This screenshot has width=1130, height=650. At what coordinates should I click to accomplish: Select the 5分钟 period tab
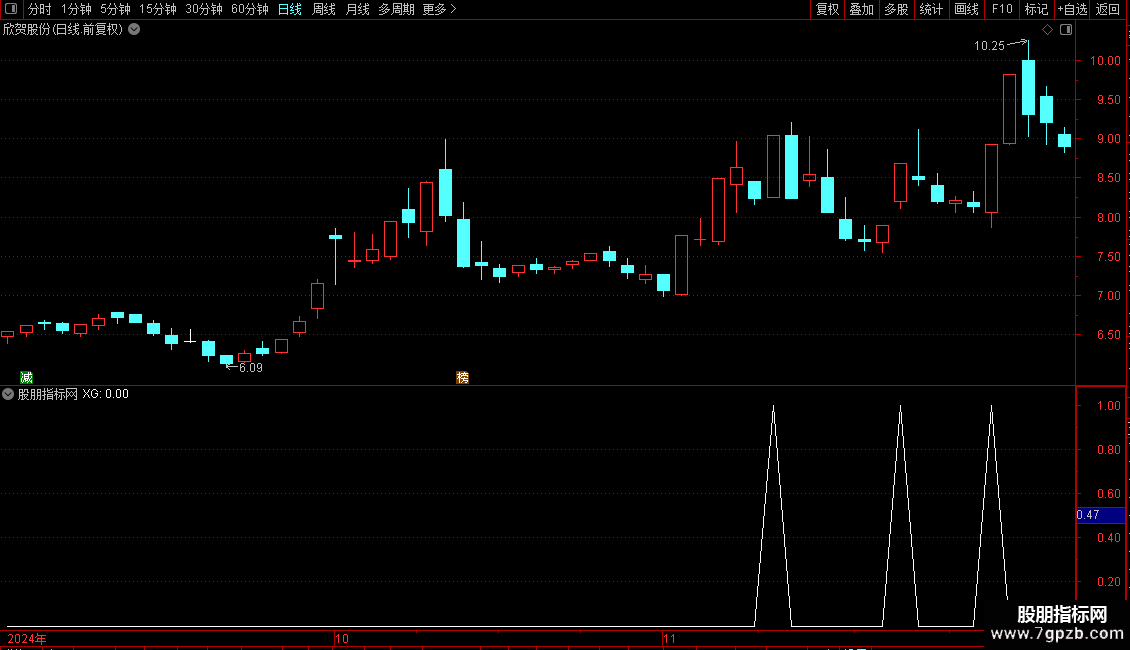pyautogui.click(x=115, y=9)
